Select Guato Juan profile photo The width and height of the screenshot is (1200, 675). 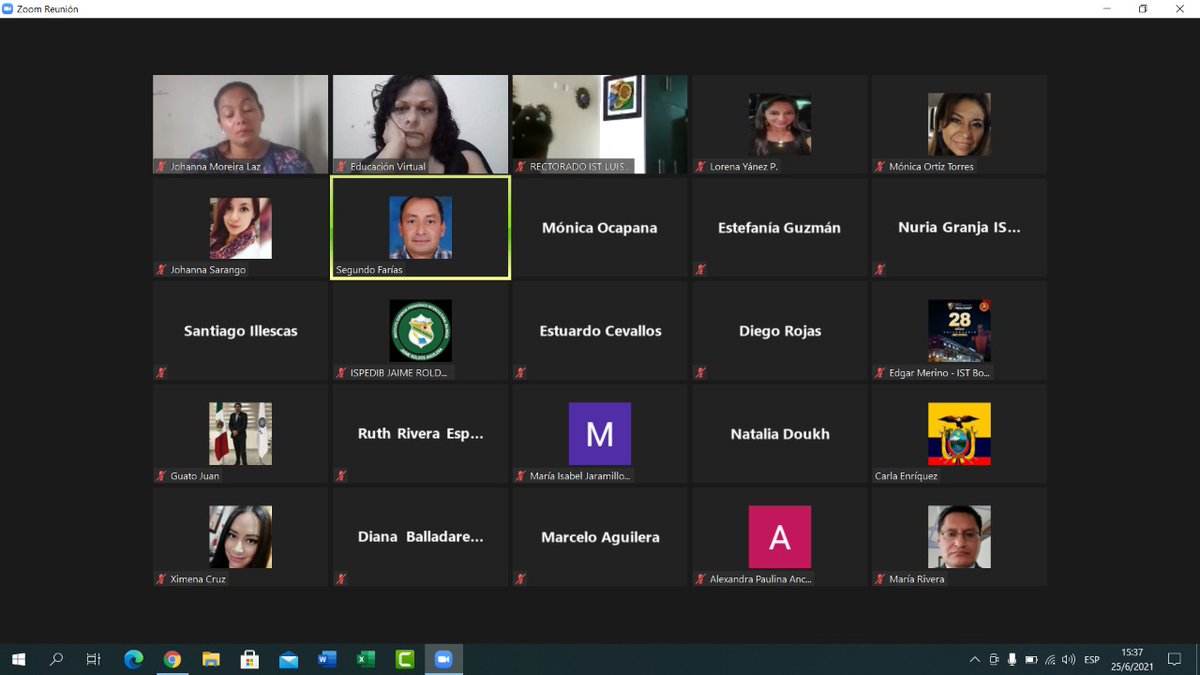tap(240, 434)
